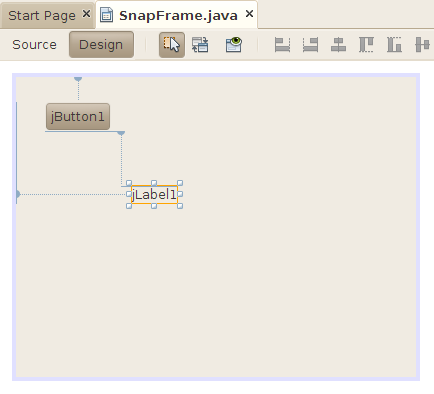Screen dimensions: 434x394
Task: Open the Source view
Action: [x=34, y=45]
